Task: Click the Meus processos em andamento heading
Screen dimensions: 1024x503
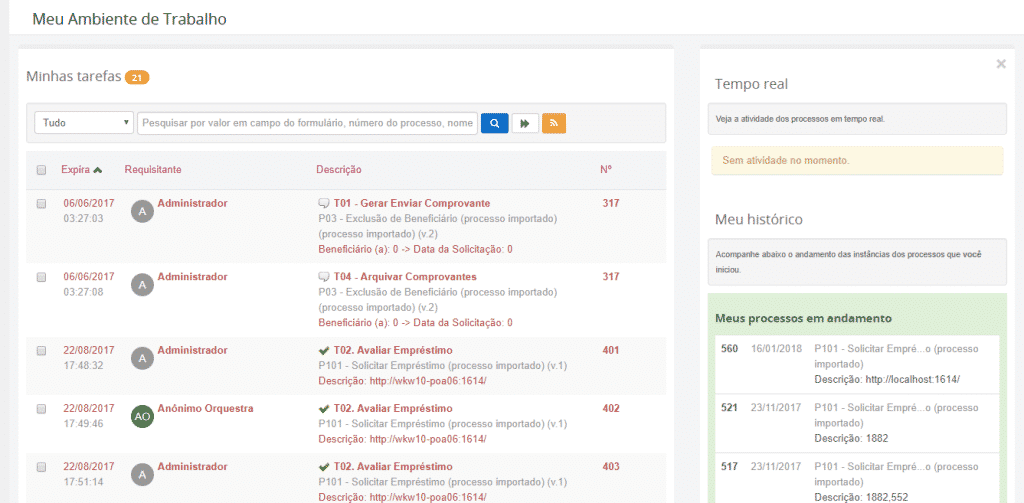Action: 803,319
